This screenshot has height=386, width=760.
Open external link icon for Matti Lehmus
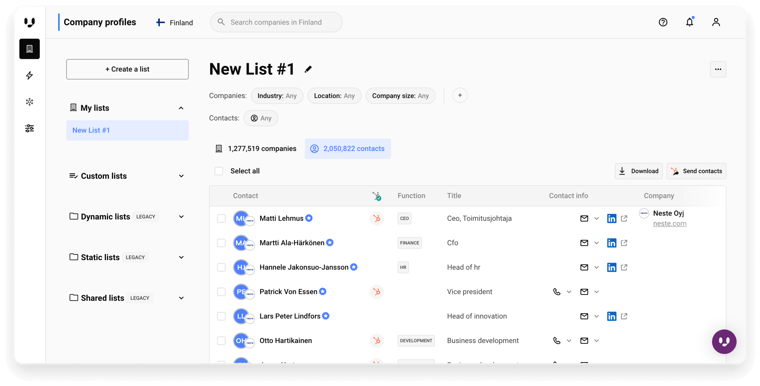click(x=624, y=219)
